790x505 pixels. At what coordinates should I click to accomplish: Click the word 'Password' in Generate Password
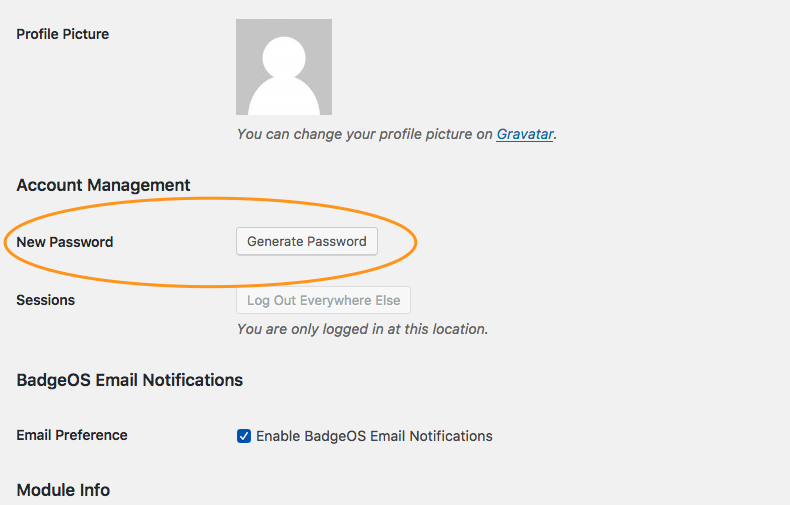337,241
